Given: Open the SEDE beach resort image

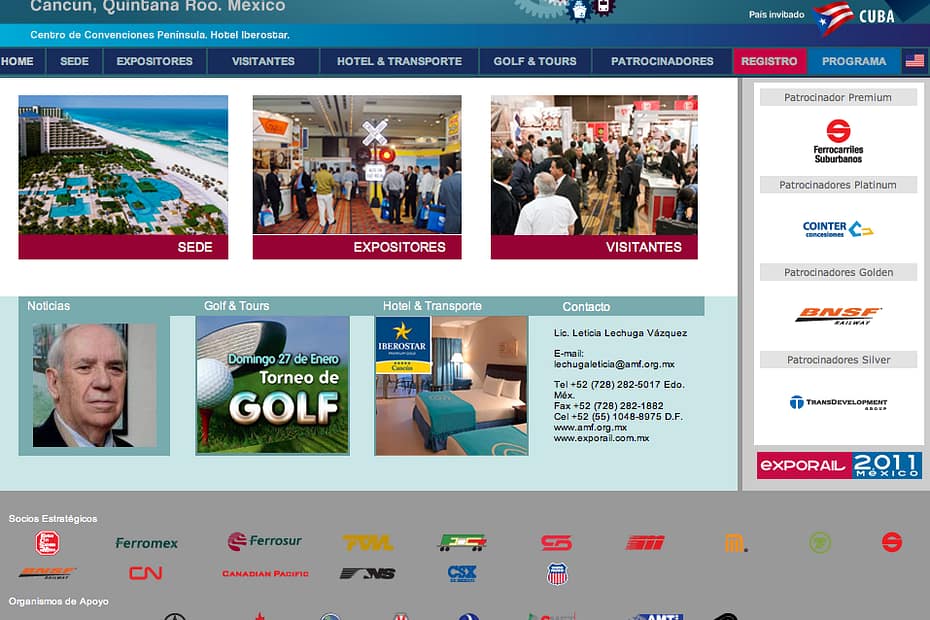Looking at the screenshot, I should 123,165.
